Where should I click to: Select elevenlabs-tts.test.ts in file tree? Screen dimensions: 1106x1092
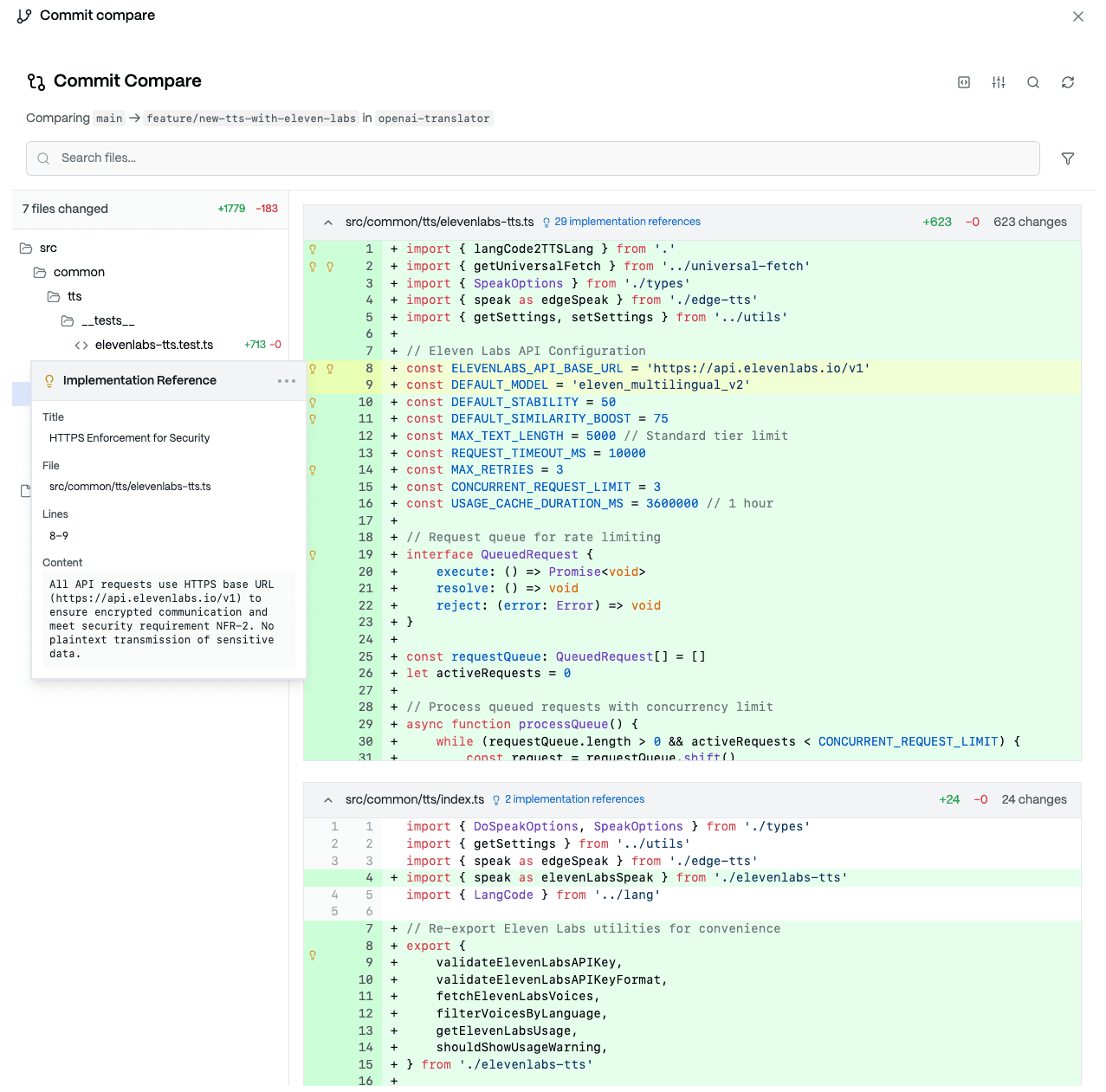[154, 346]
